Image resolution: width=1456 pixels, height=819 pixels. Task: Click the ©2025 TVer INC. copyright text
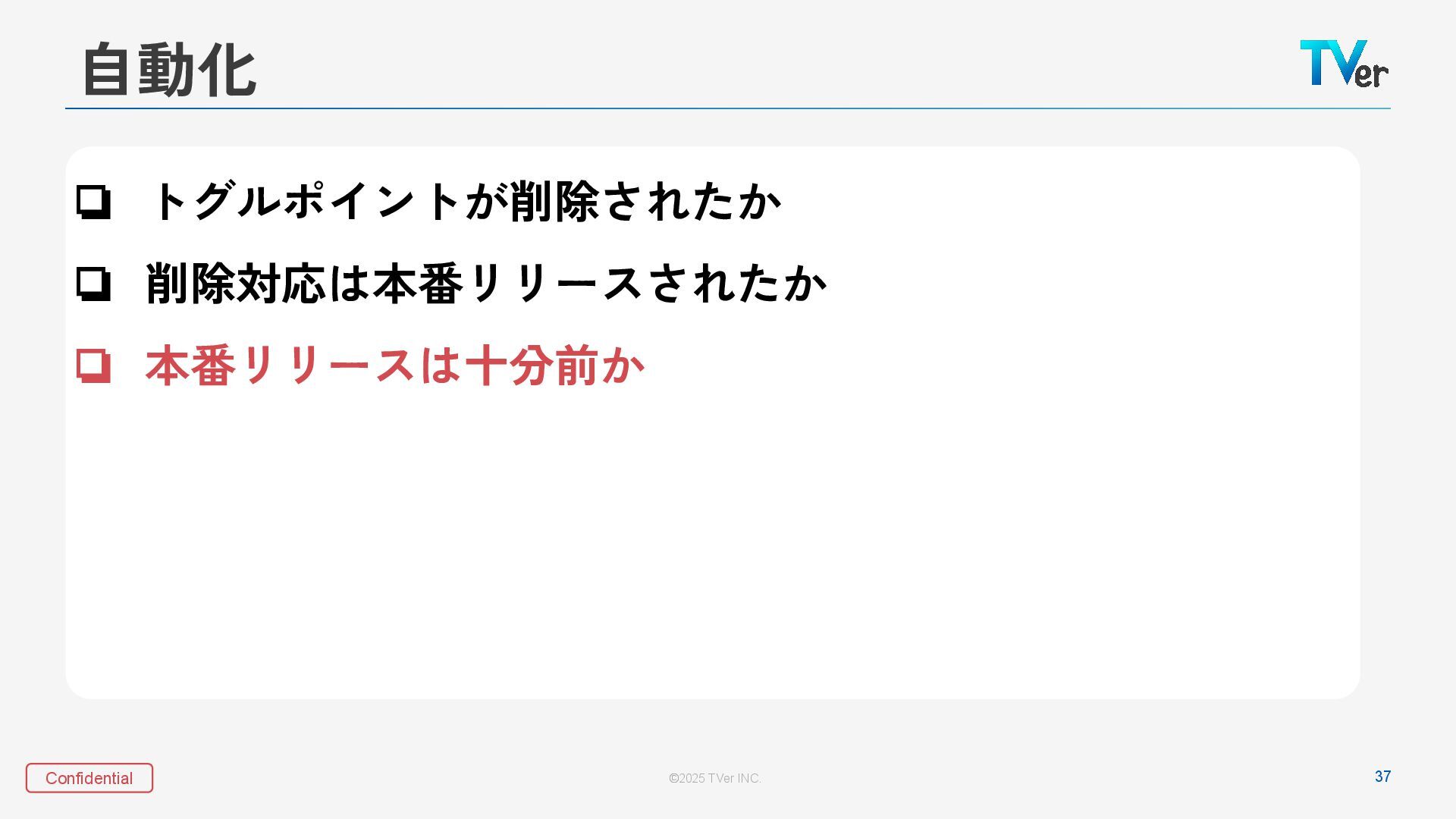click(x=715, y=778)
